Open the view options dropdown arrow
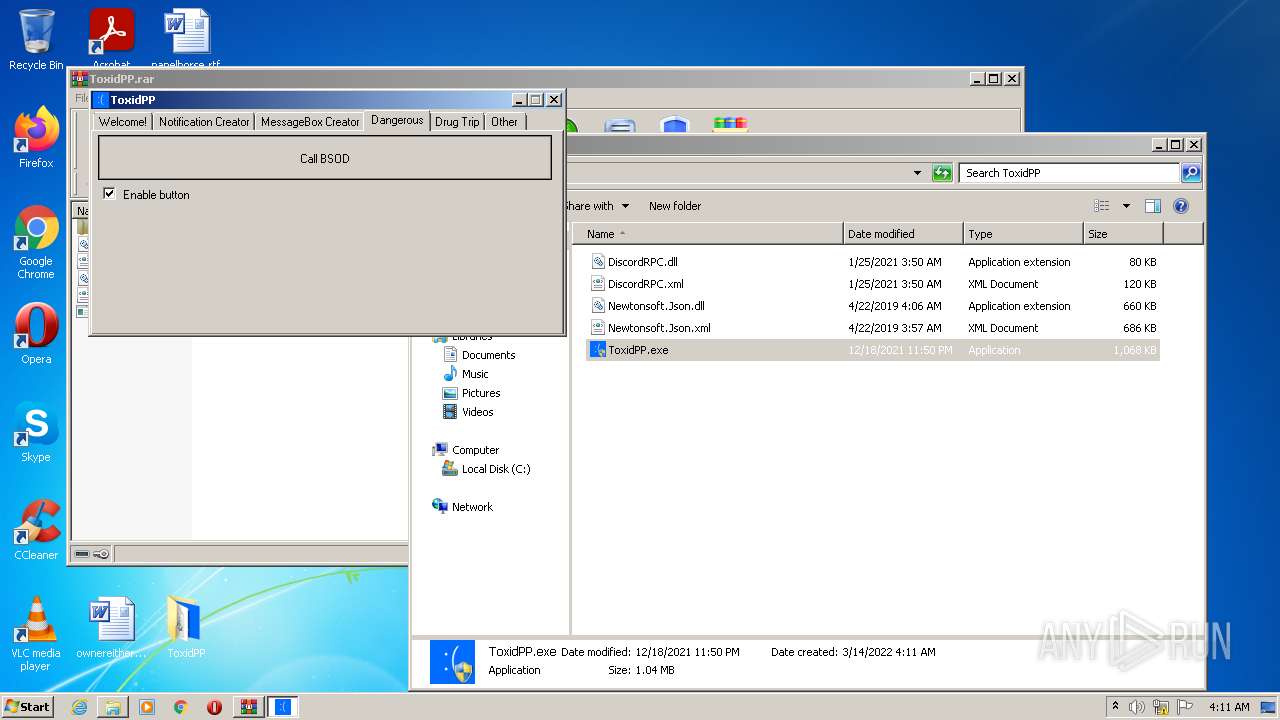 tap(1126, 206)
